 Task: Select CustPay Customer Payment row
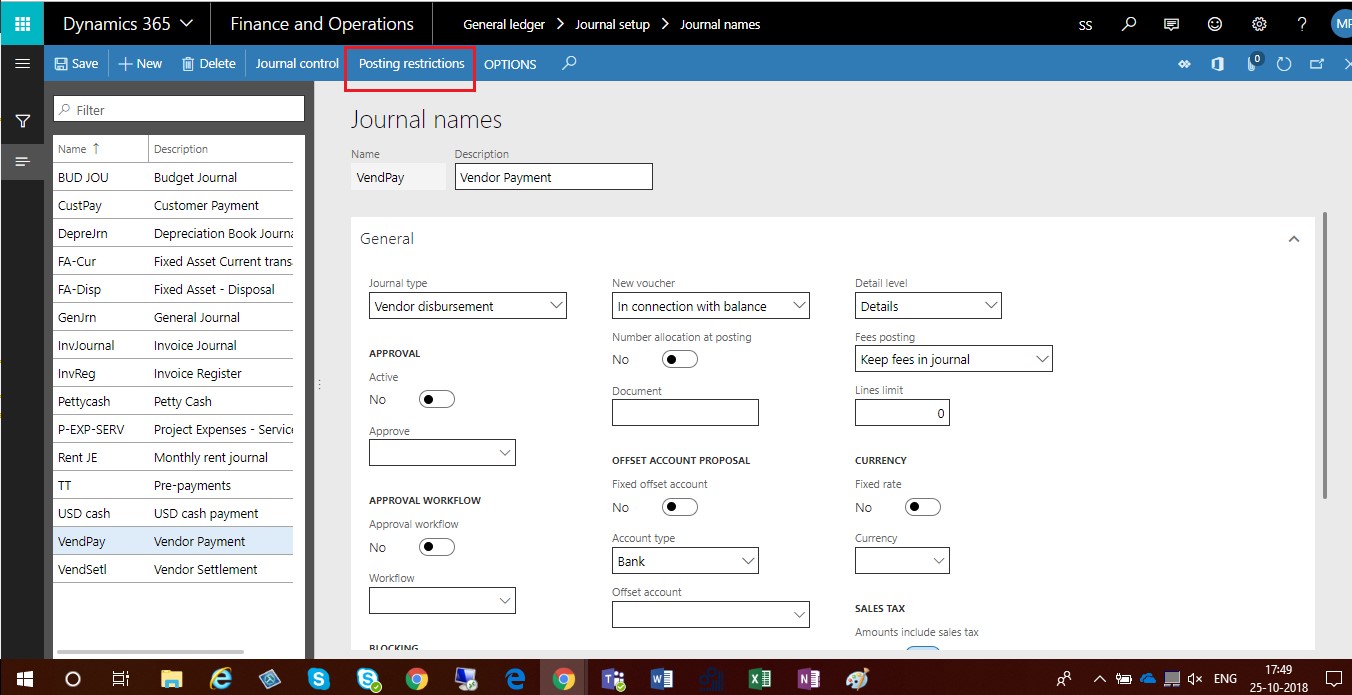coord(173,205)
